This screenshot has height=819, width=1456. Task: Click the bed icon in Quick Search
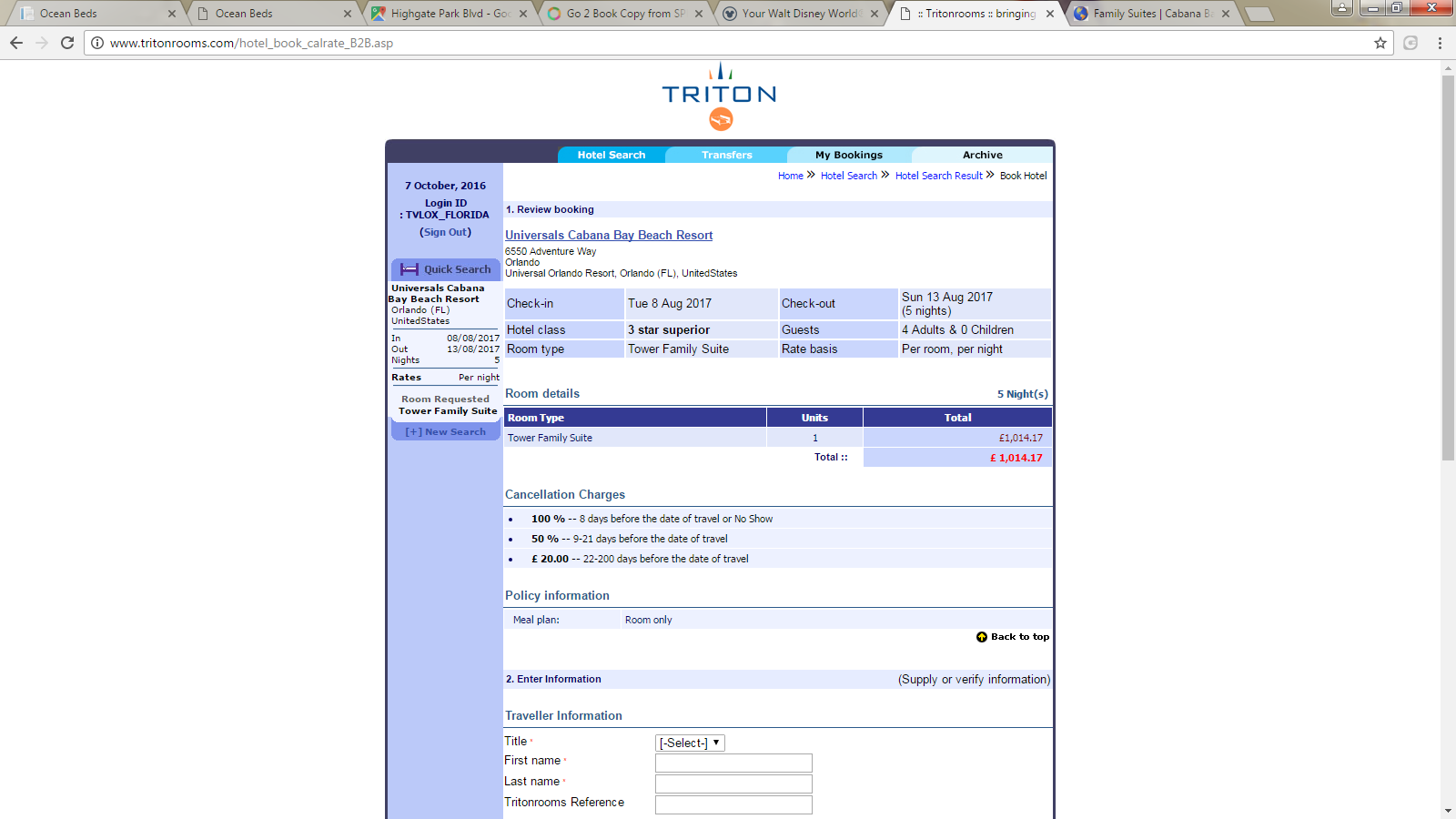[x=409, y=269]
